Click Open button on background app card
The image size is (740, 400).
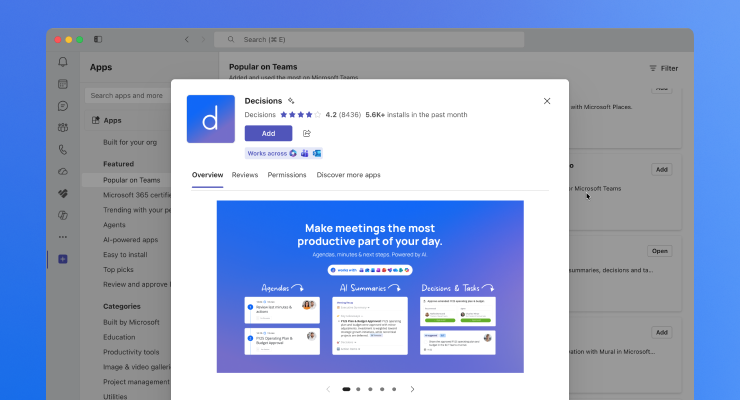coord(660,251)
